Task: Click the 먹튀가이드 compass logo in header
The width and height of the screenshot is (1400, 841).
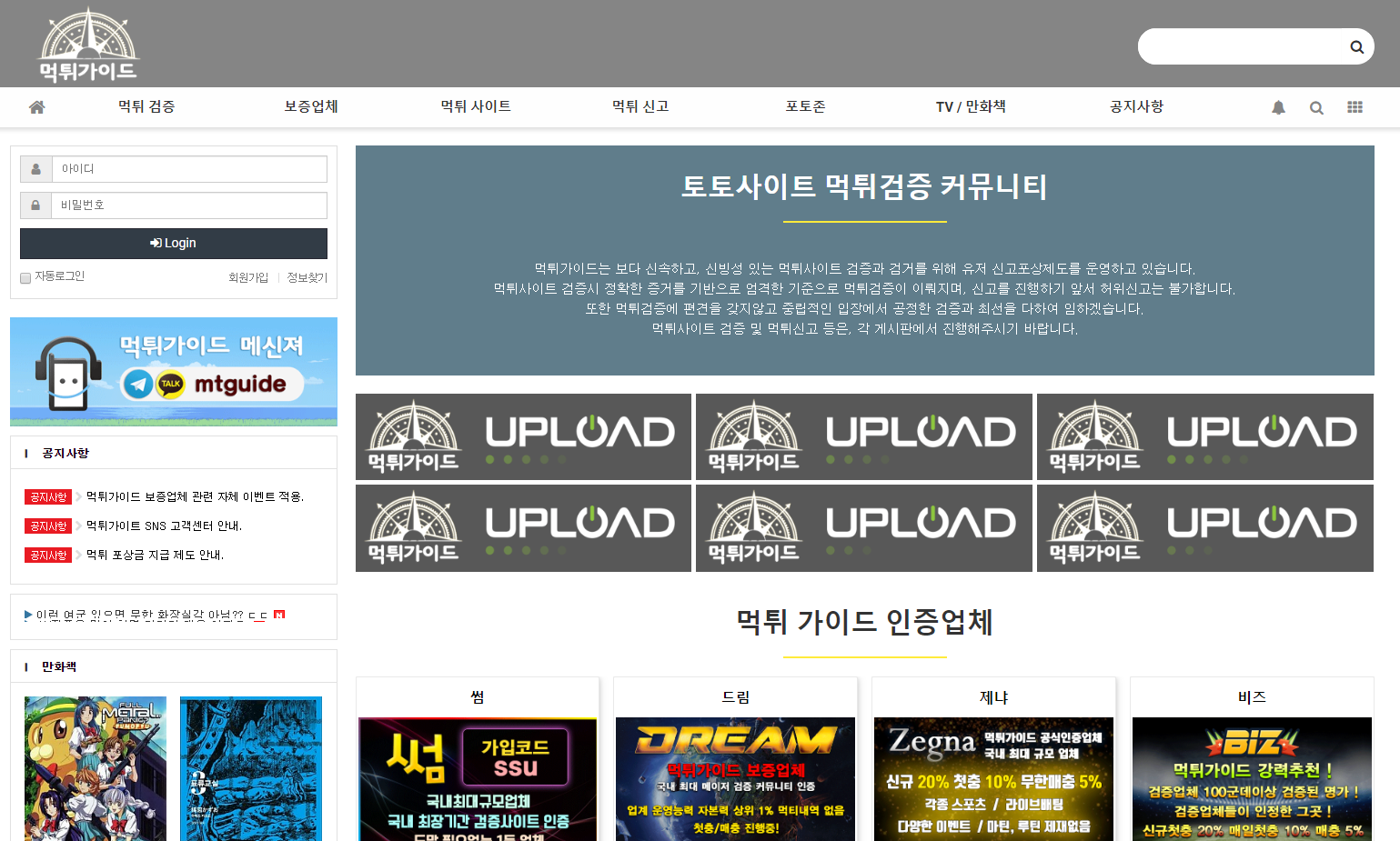Action: click(88, 45)
